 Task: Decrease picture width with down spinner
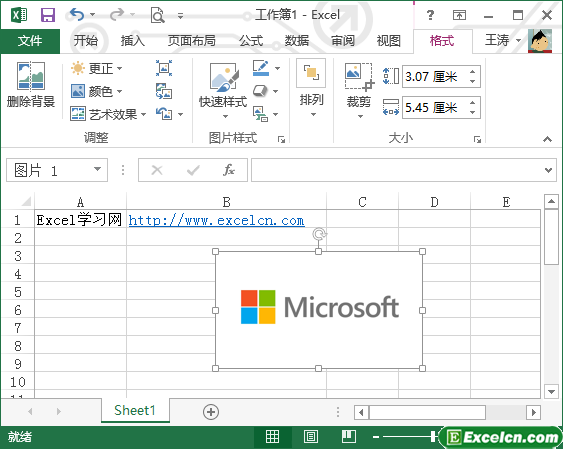(x=473, y=112)
